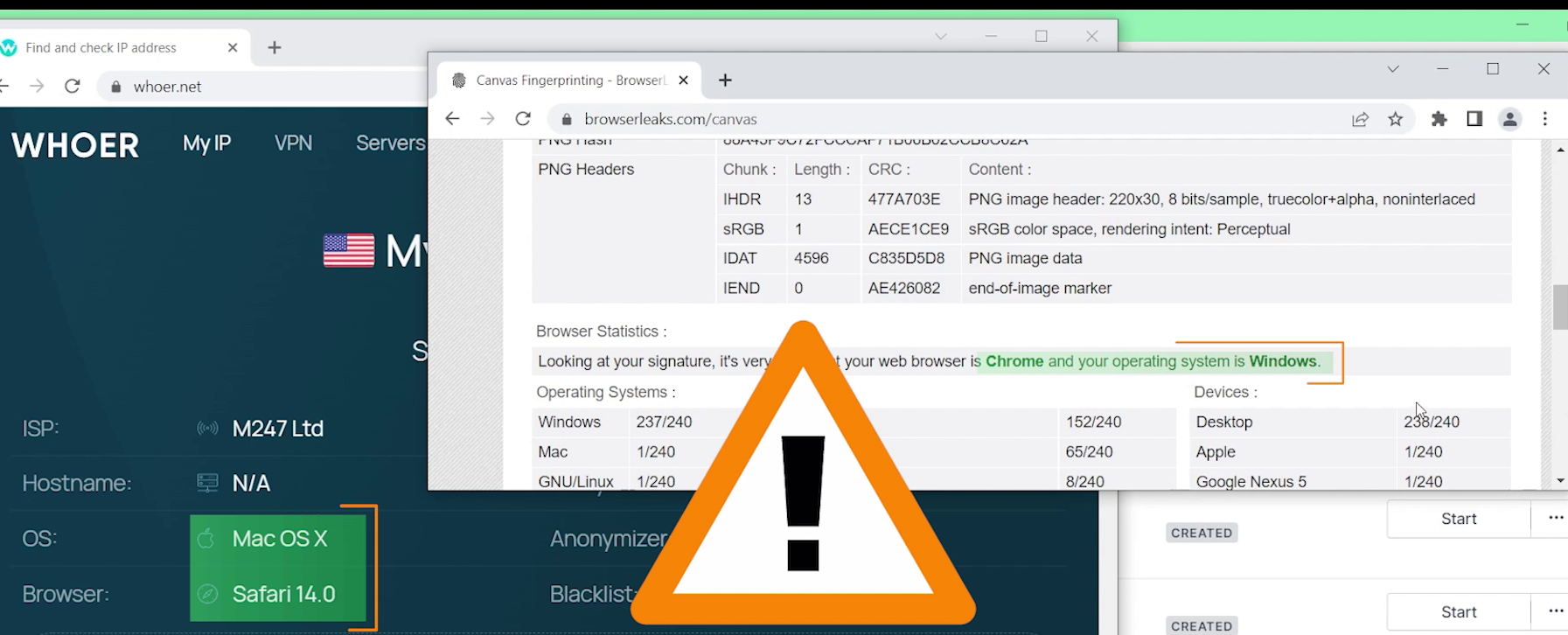Viewport: 1568px width, 635px height.
Task: Click the browserleaks vertical scrollbar thumb
Action: point(1560,307)
